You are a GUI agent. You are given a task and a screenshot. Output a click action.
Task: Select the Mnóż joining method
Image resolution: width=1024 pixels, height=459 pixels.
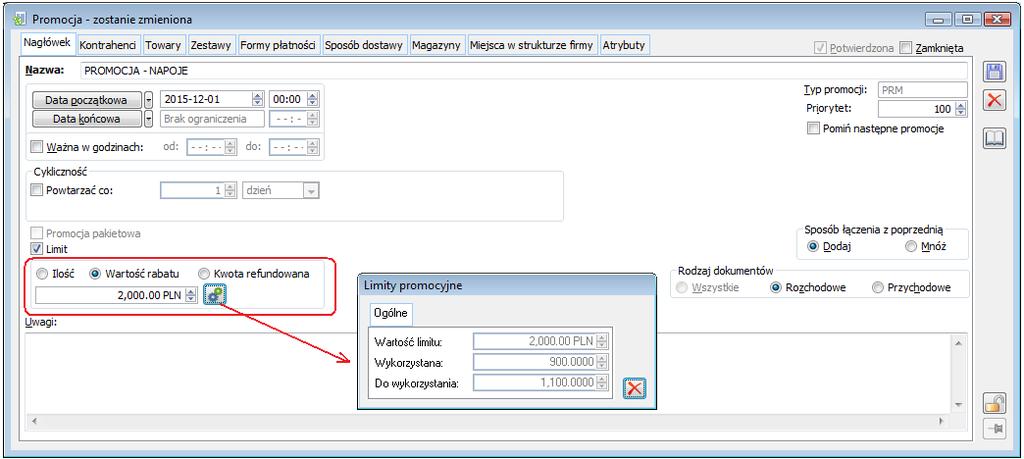[x=911, y=247]
